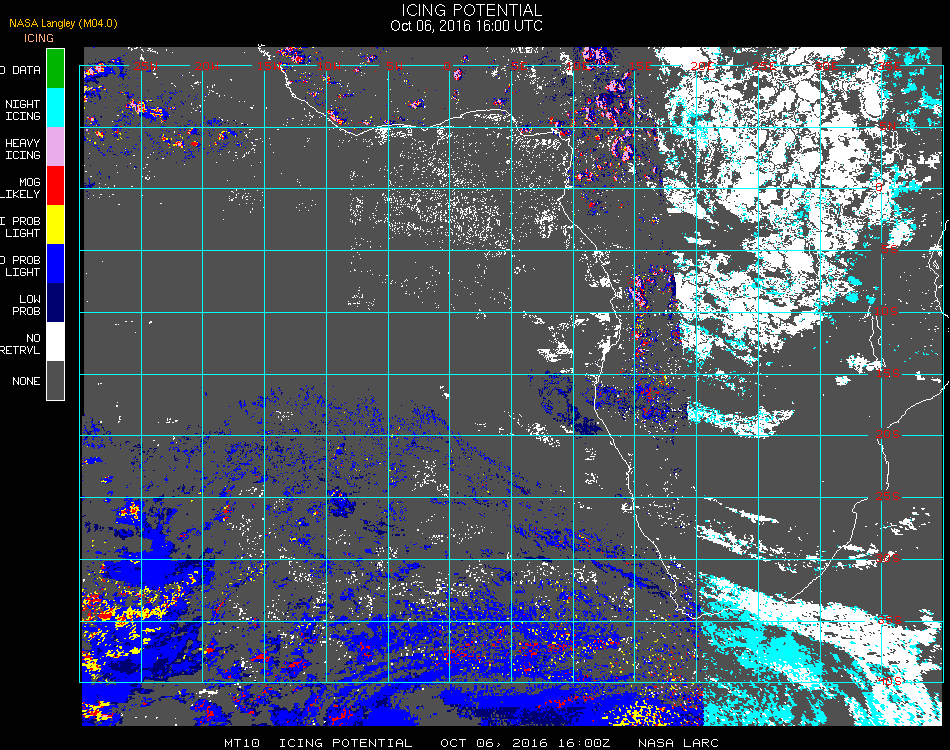Click the 'HEAVY ICING' legend label
Screen dimensions: 950x750
(23, 149)
